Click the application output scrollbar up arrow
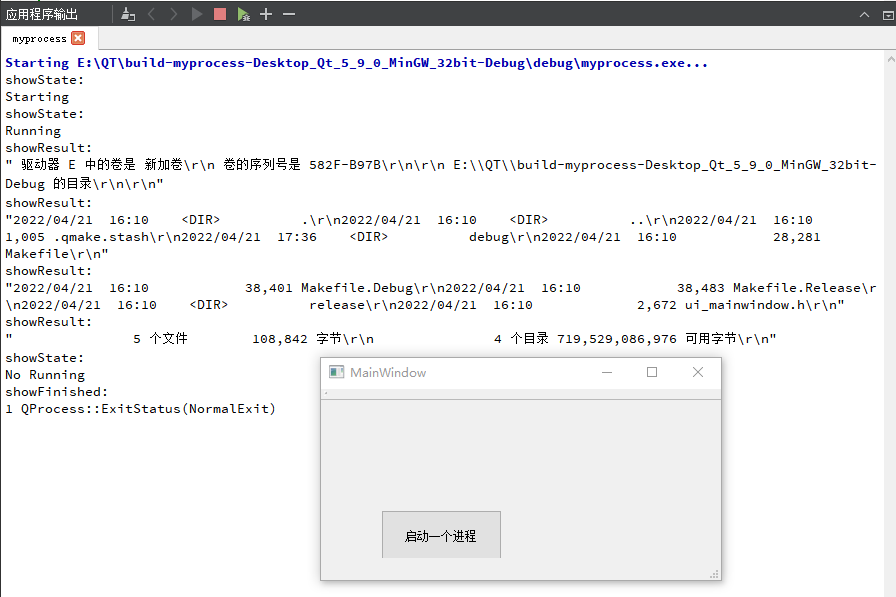 click(x=891, y=59)
